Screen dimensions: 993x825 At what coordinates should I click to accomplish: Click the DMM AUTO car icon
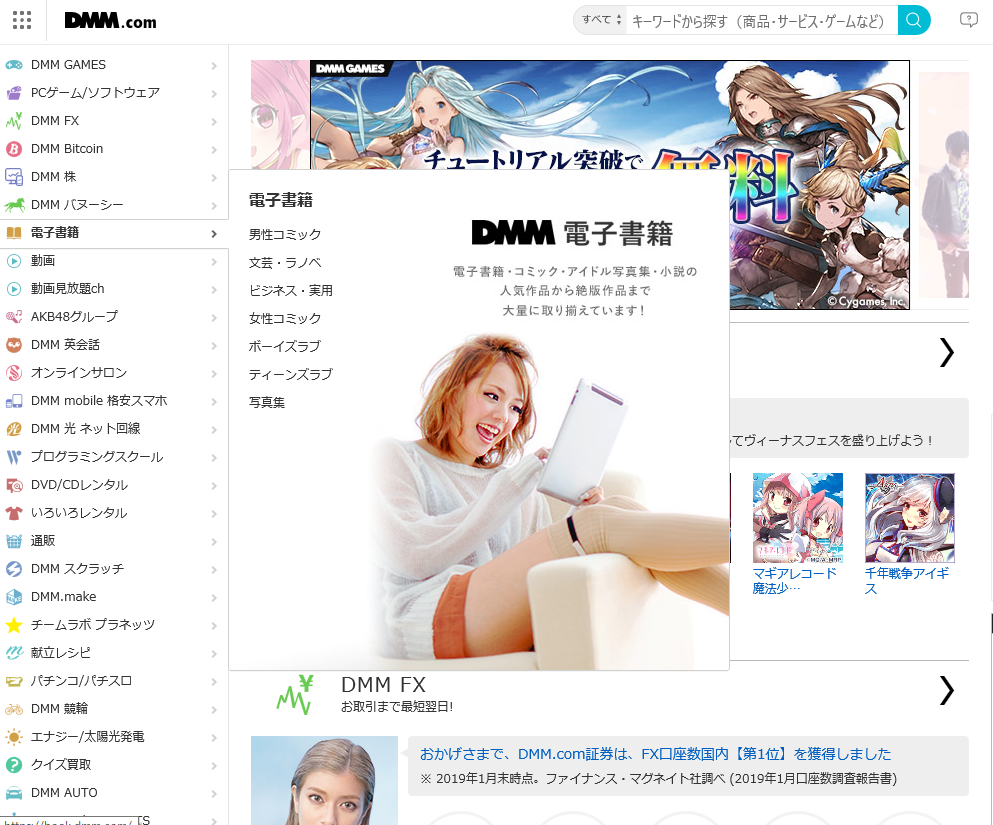14,793
